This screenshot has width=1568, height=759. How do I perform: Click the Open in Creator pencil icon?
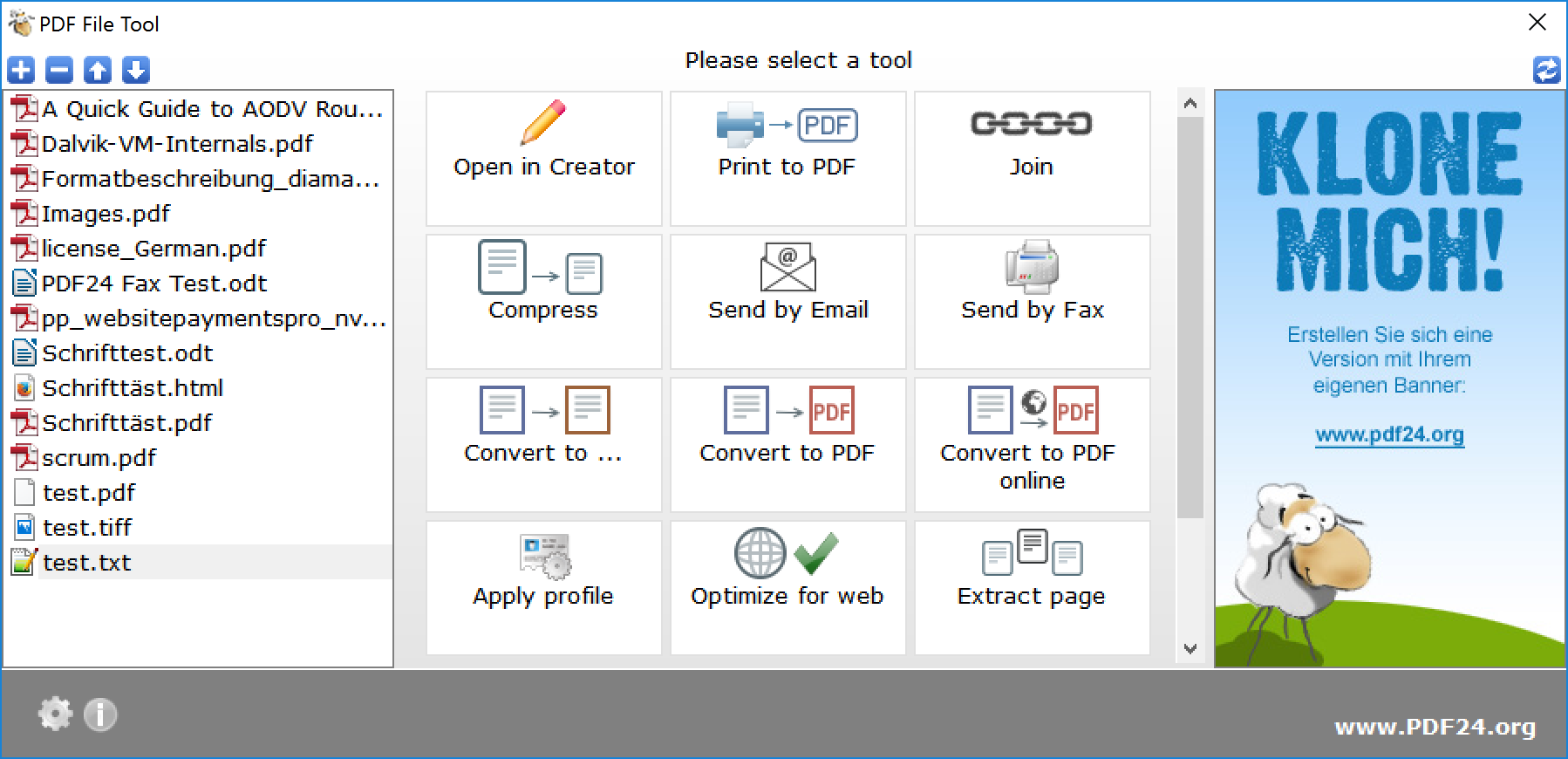pos(543,123)
